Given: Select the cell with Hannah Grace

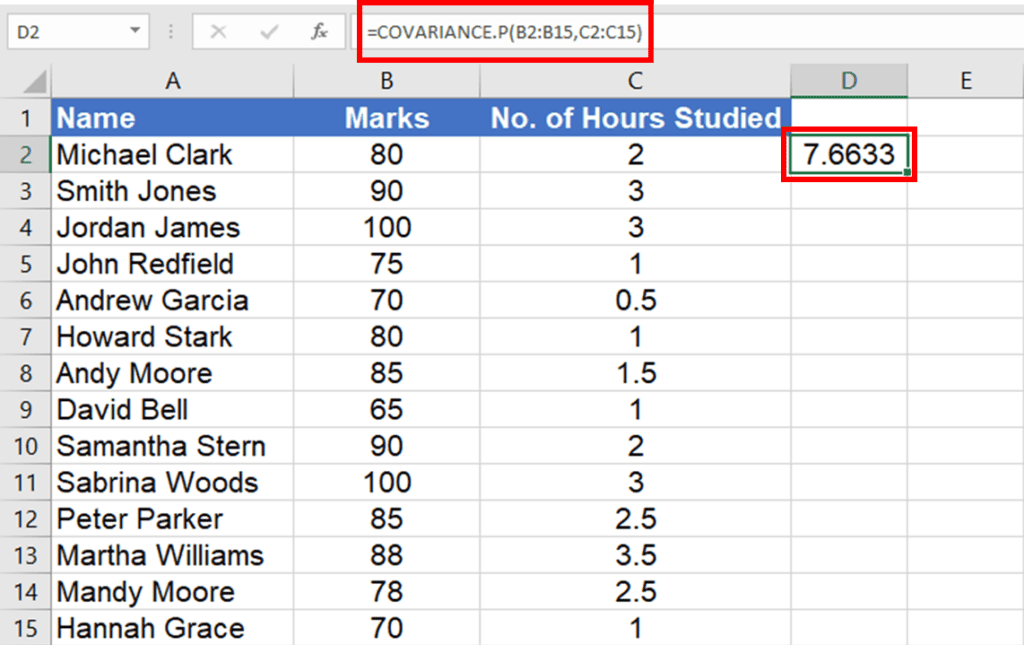Looking at the screenshot, I should pyautogui.click(x=172, y=628).
